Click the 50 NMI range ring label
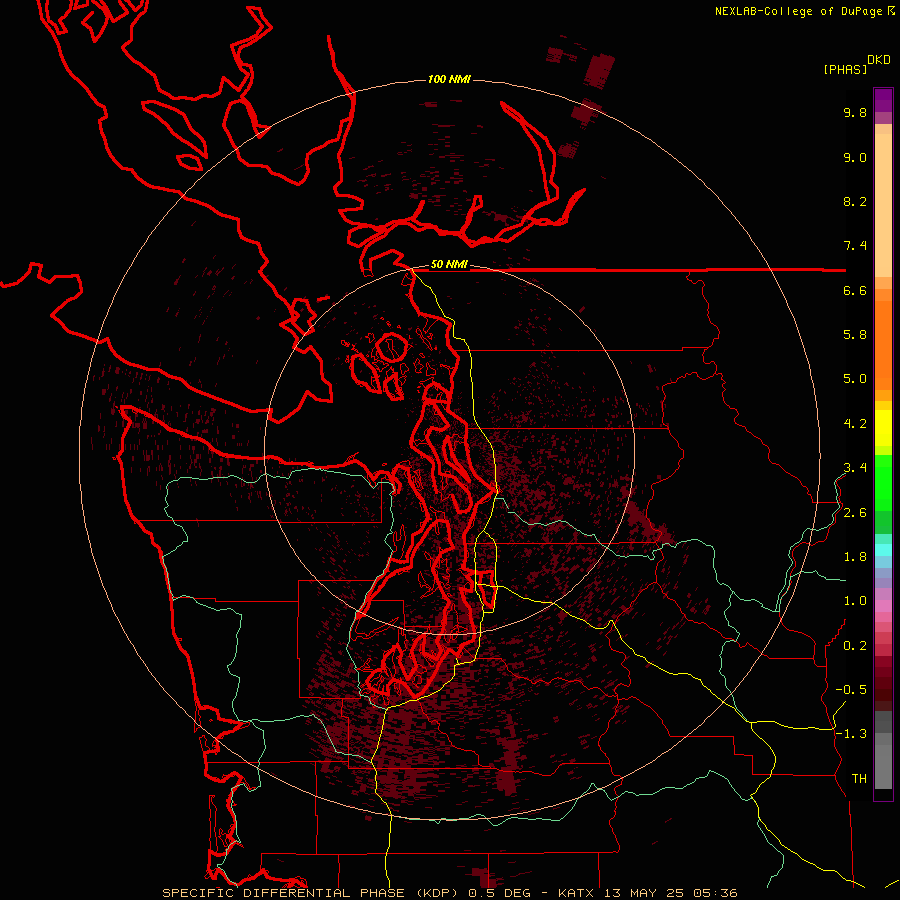This screenshot has height=900, width=900. coord(449,265)
